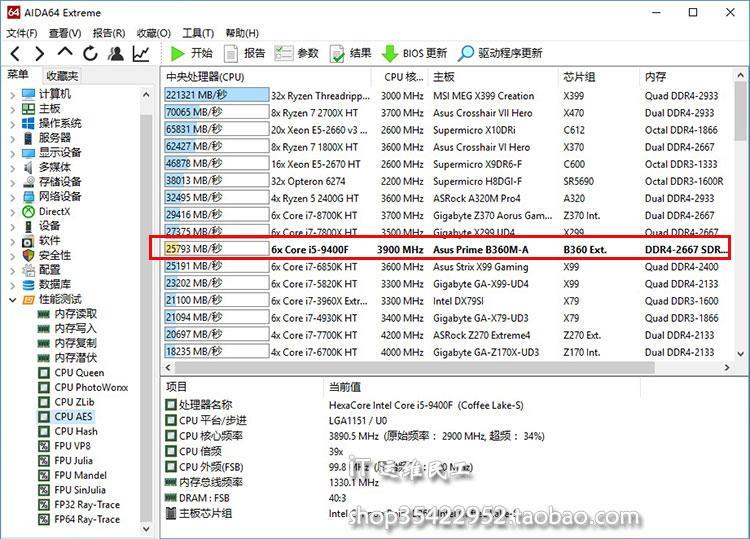This screenshot has width=750, height=539.
Task: Click the 驱动程序更新 magnifier icon
Action: [466, 53]
